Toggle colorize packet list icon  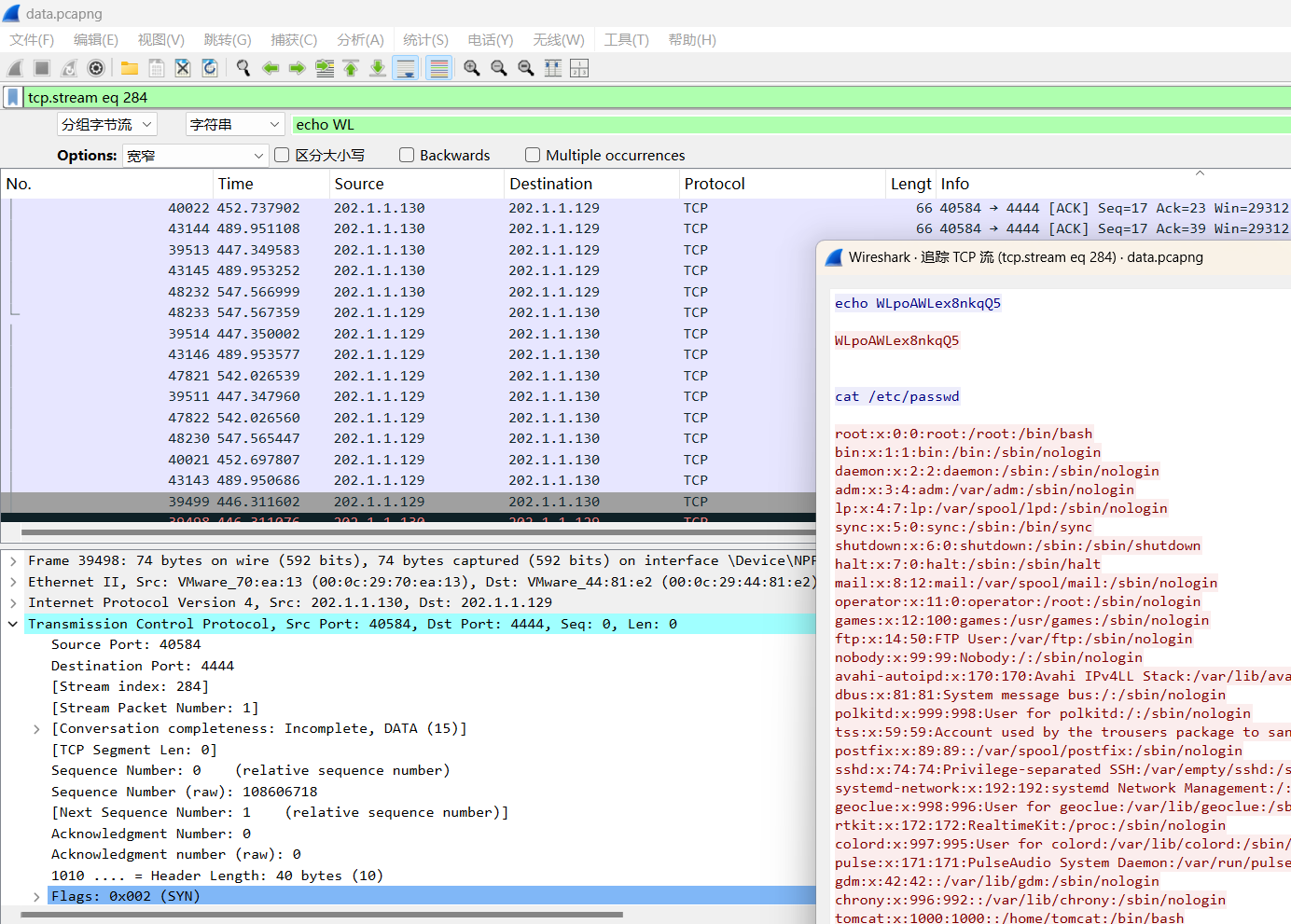pos(438,68)
